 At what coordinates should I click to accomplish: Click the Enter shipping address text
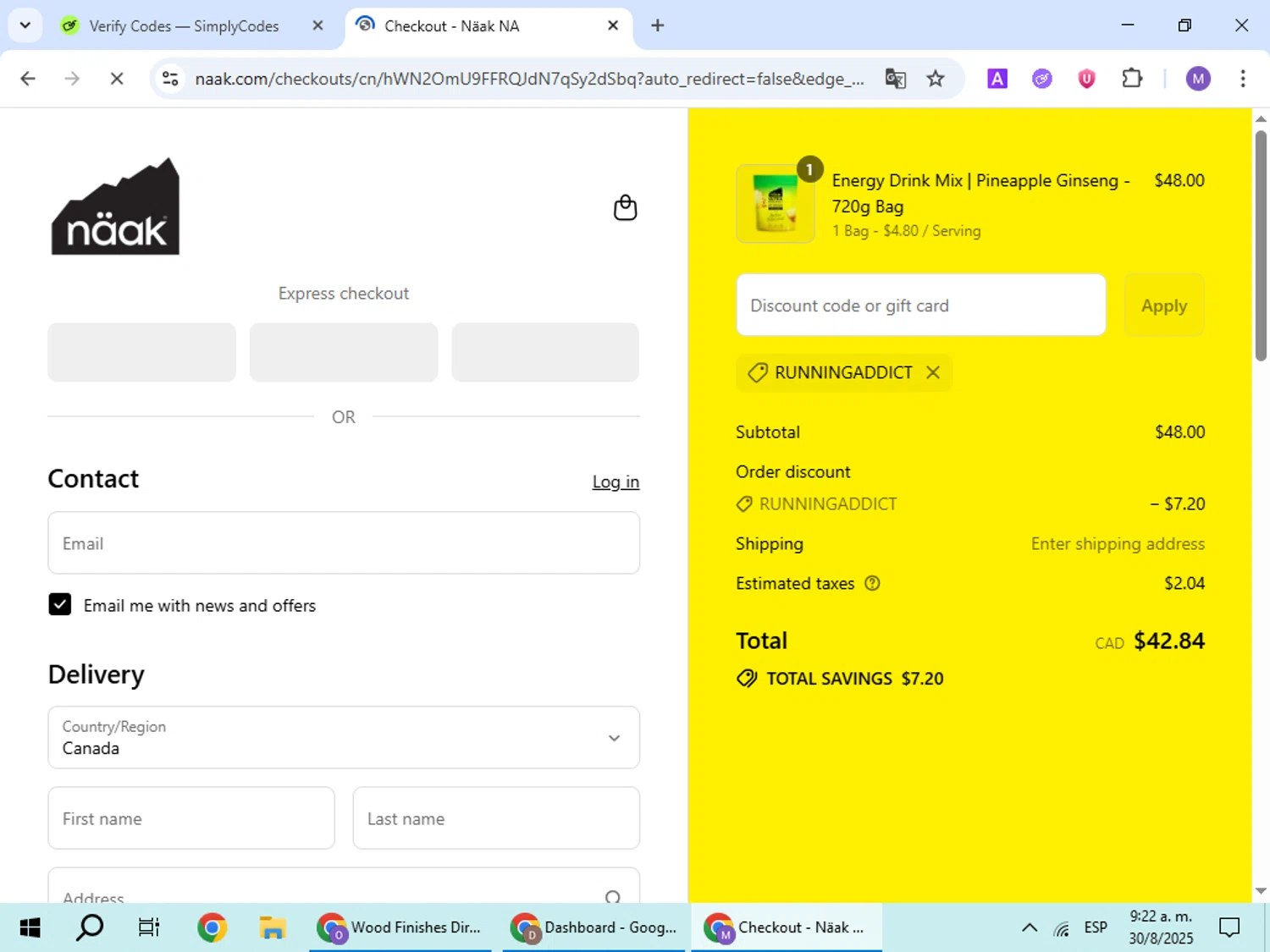(x=1118, y=543)
